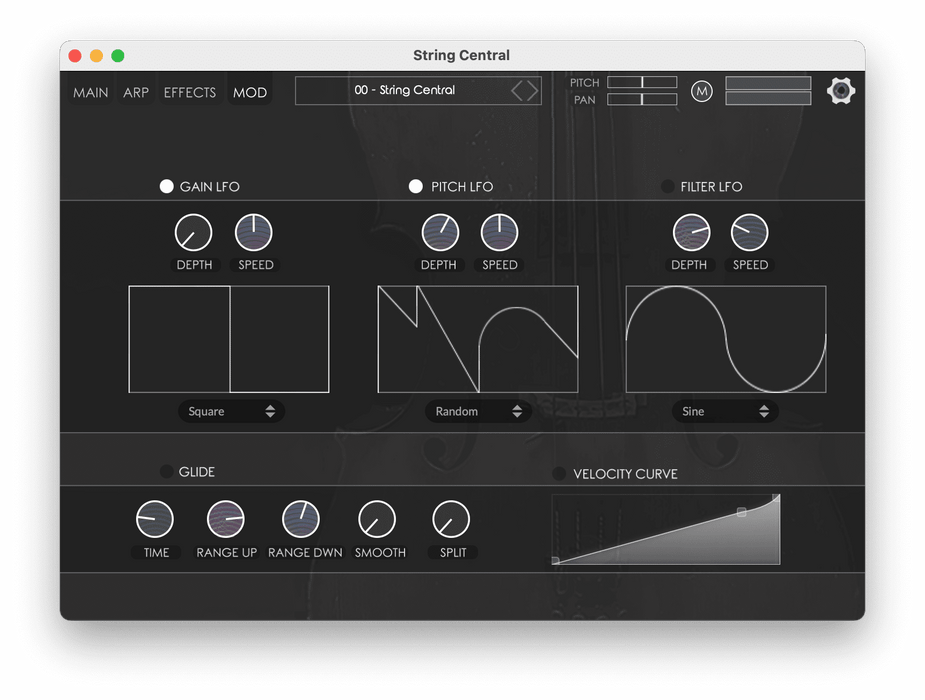Click the Smooth knob
Image resolution: width=925 pixels, height=700 pixels.
tap(377, 519)
